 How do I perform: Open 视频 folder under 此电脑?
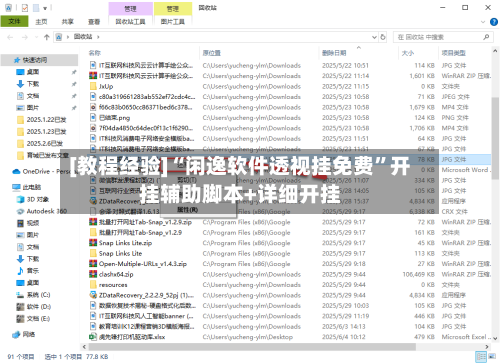33,223
